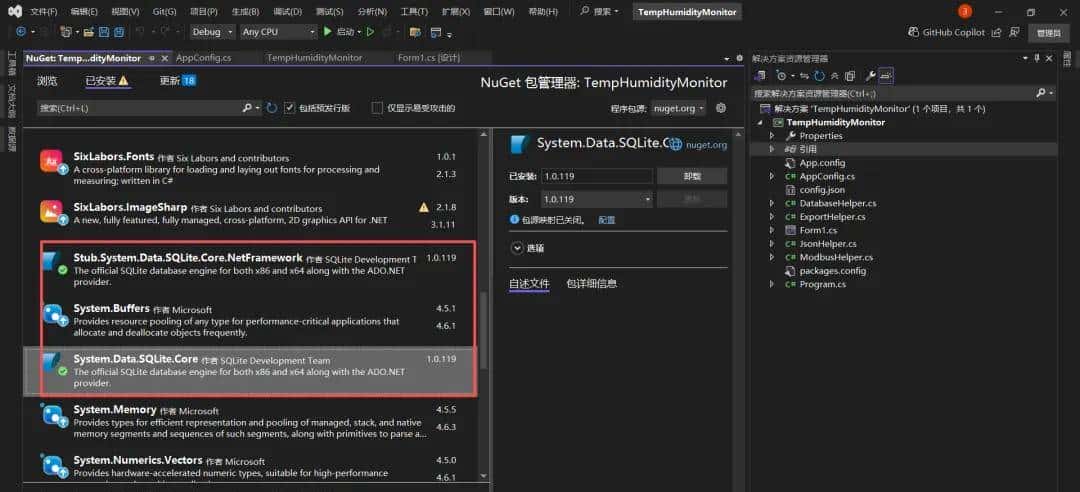Click the package list vertical scrollbar thumb
1080x492 pixels.
click(x=484, y=329)
